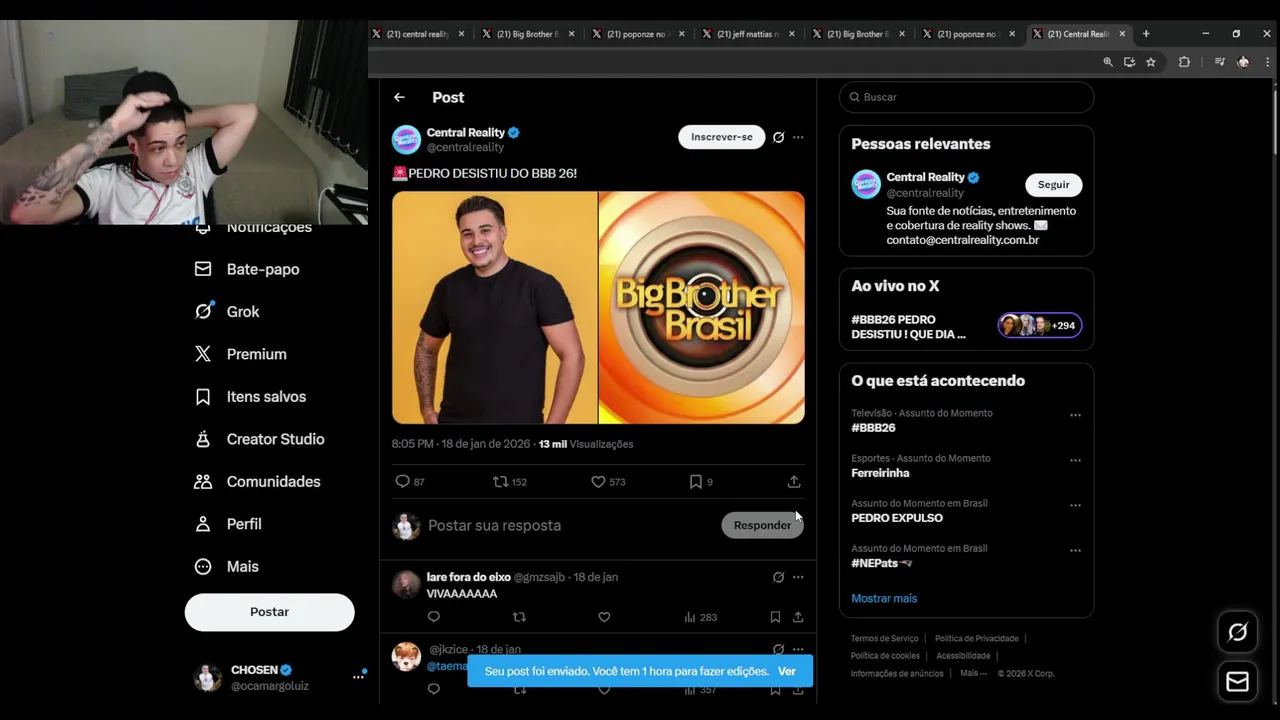Close the jeff mattias browser tab
The image size is (1280, 720).
click(x=792, y=34)
